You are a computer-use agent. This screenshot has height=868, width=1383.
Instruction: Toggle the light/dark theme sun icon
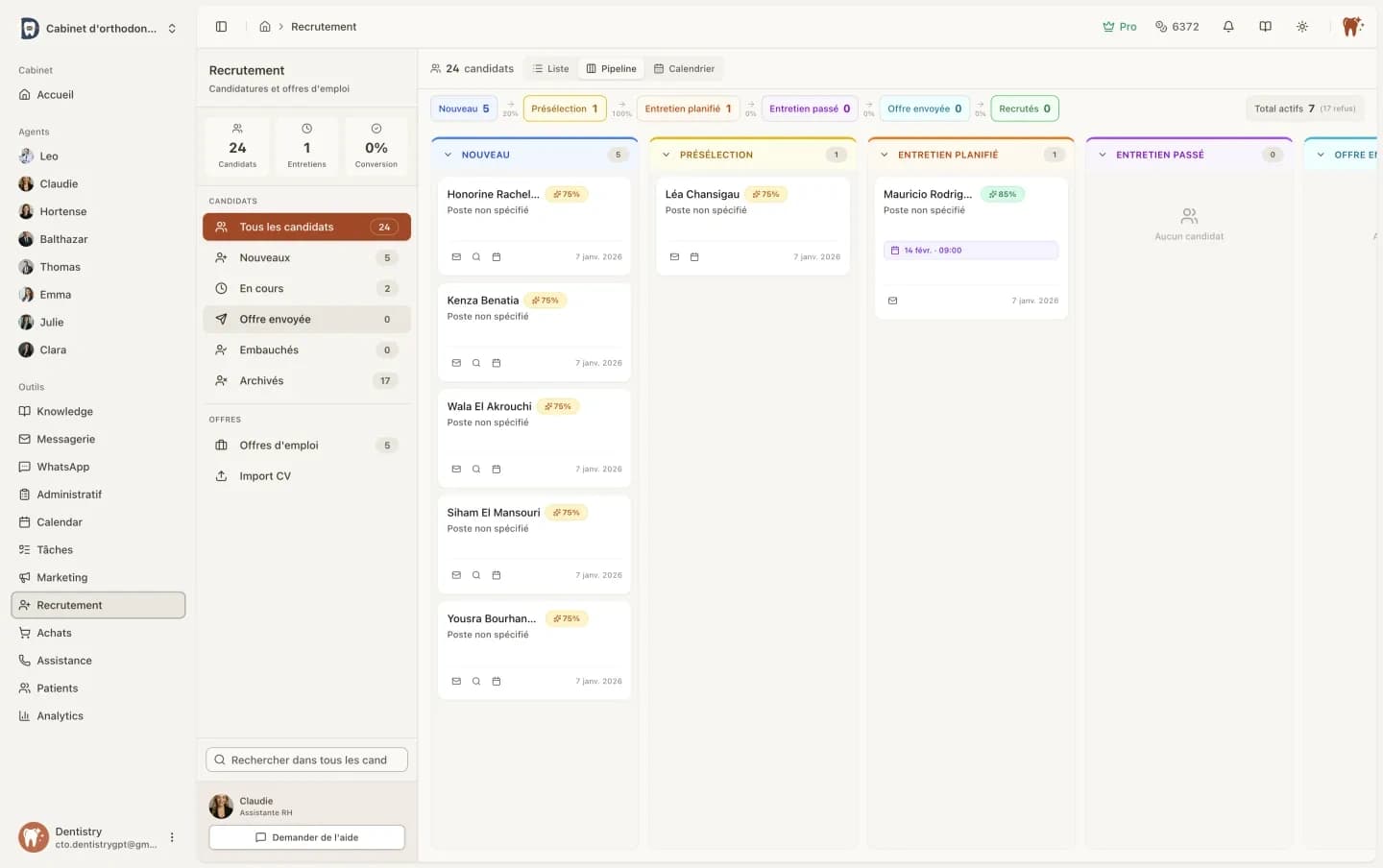[1302, 27]
